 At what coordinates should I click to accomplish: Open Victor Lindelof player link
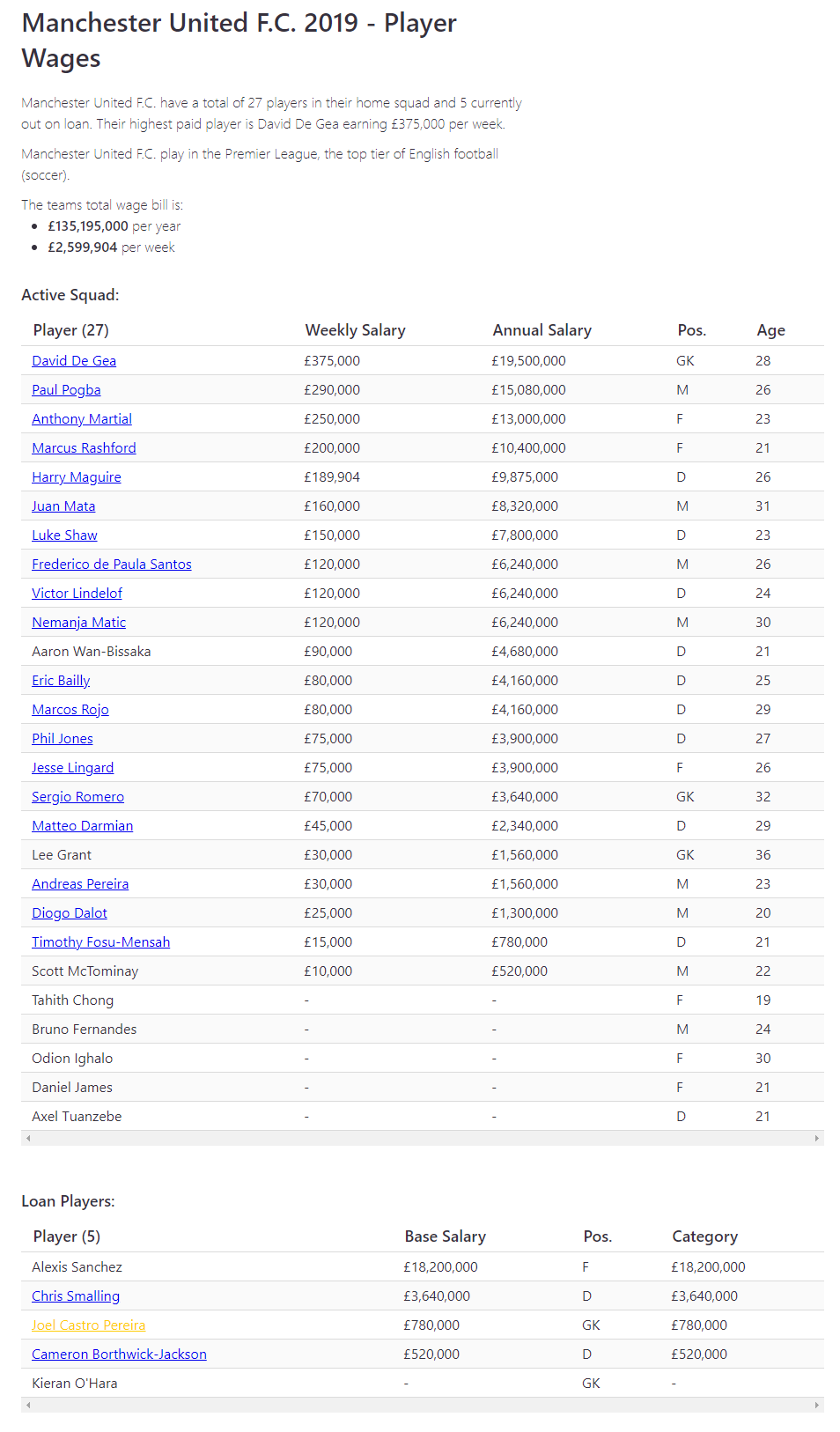coord(77,593)
